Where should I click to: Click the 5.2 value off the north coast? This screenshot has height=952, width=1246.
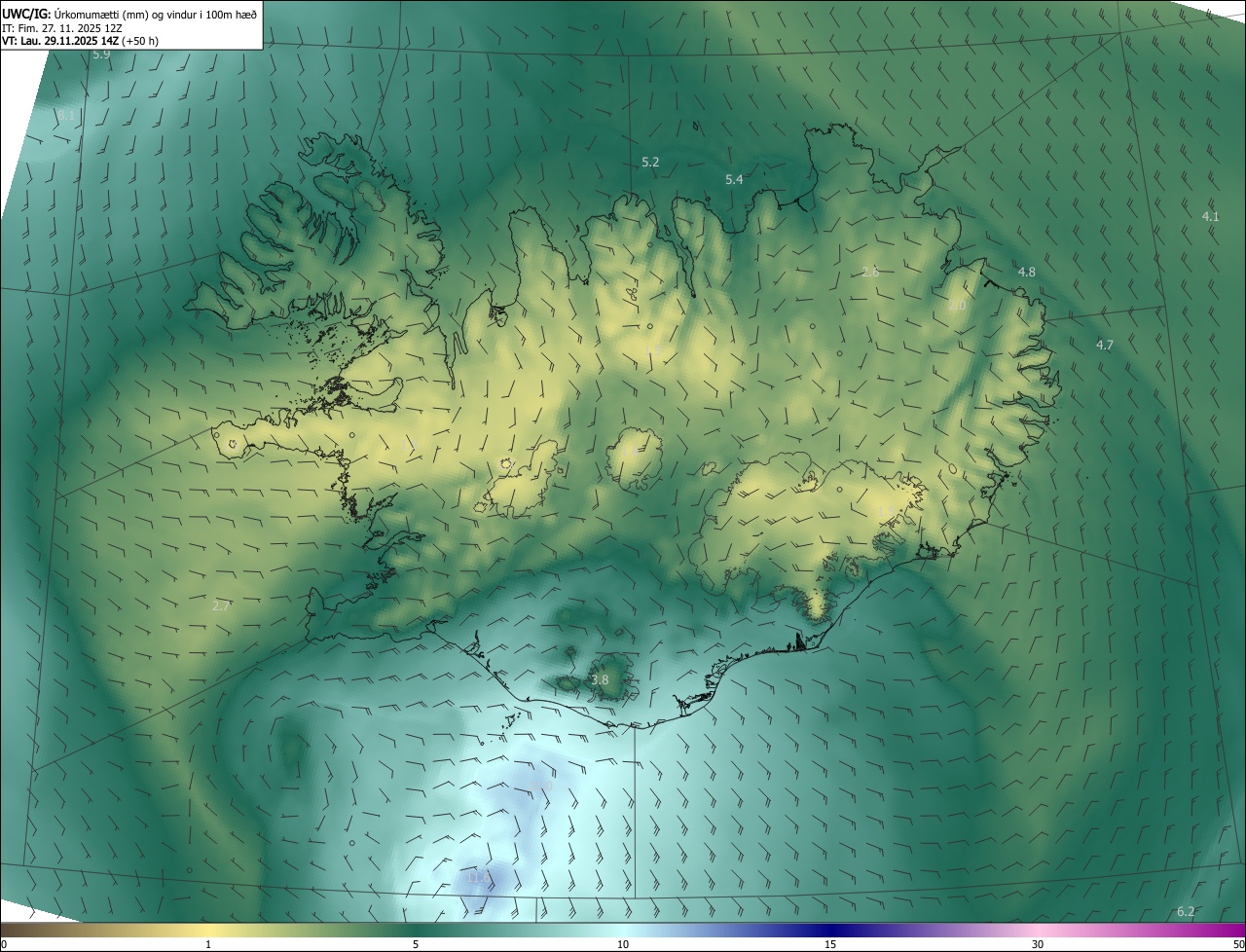pyautogui.click(x=650, y=162)
